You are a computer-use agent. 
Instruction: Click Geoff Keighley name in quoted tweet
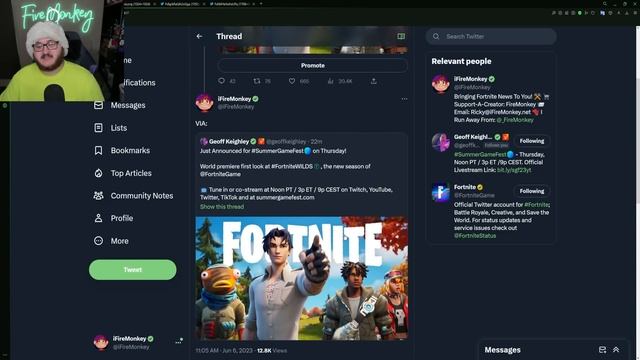click(x=229, y=142)
